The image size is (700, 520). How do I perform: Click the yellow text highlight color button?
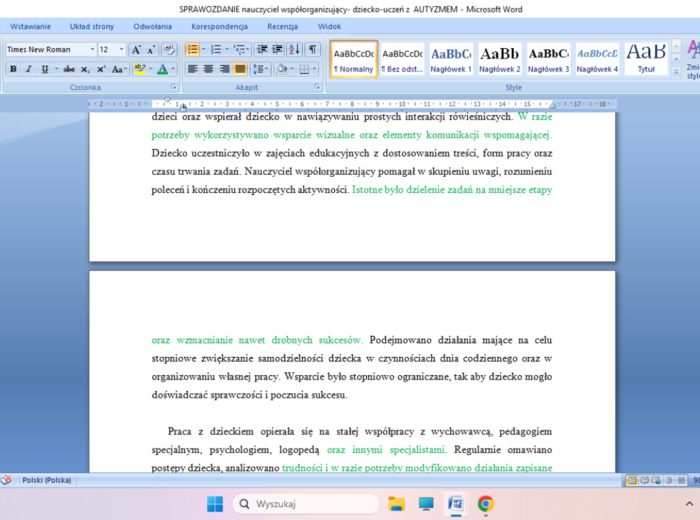[x=140, y=69]
